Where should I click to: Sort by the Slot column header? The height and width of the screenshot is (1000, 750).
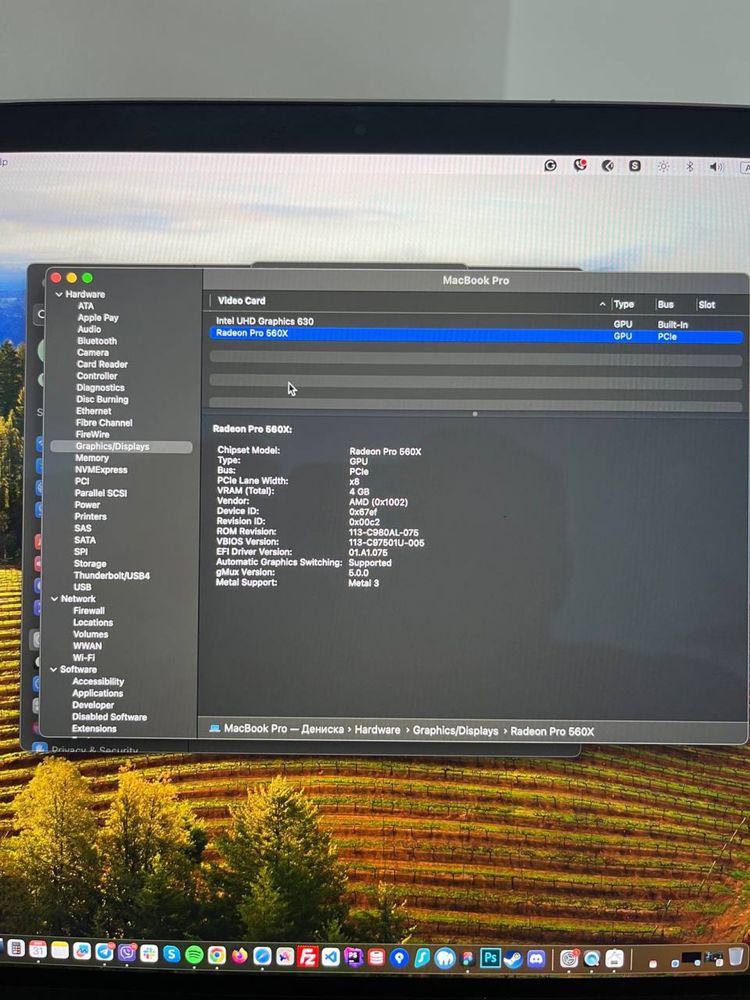707,305
